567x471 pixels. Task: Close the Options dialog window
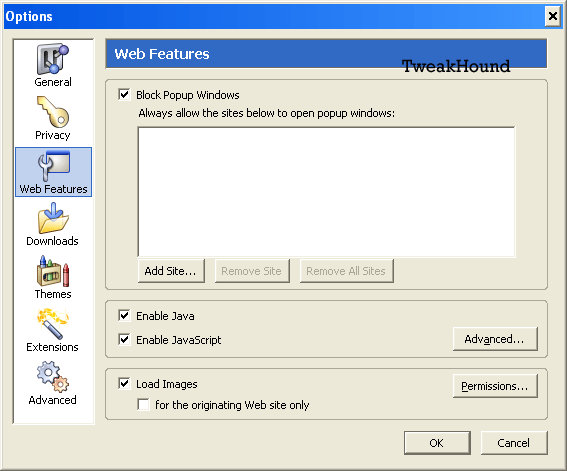(553, 16)
